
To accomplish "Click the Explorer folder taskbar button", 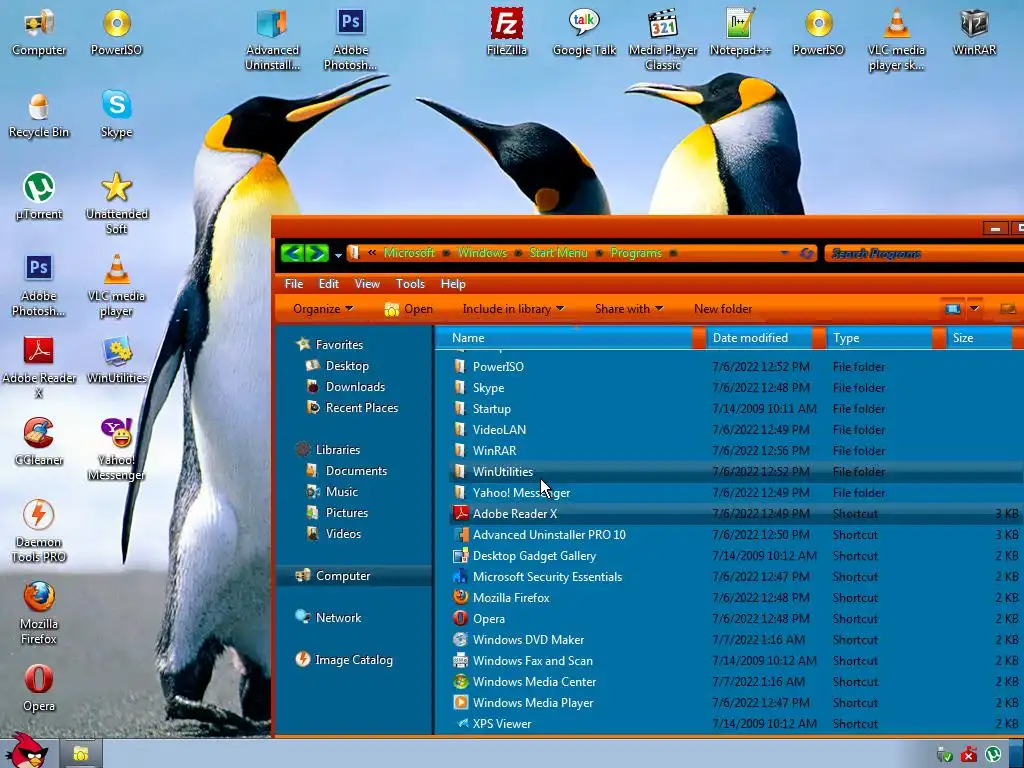I will [x=81, y=754].
